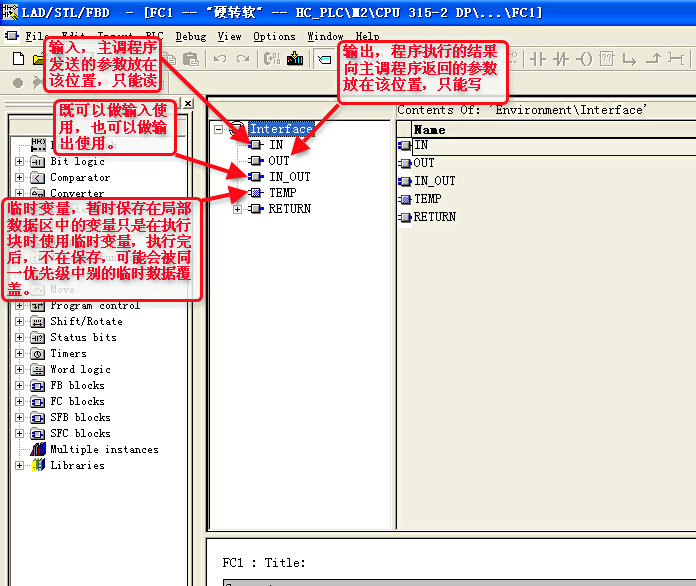Open the Options menu
This screenshot has height=586, width=696.
click(x=274, y=36)
